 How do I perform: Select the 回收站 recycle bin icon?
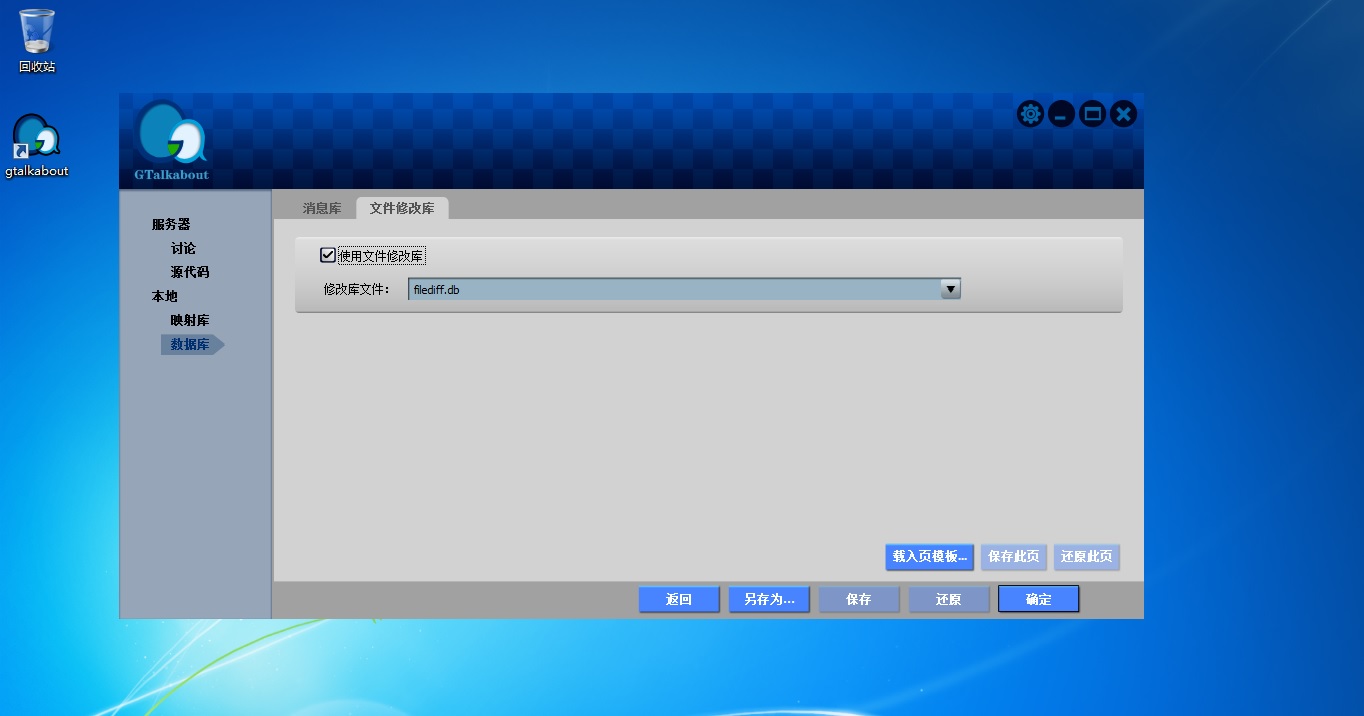point(37,41)
